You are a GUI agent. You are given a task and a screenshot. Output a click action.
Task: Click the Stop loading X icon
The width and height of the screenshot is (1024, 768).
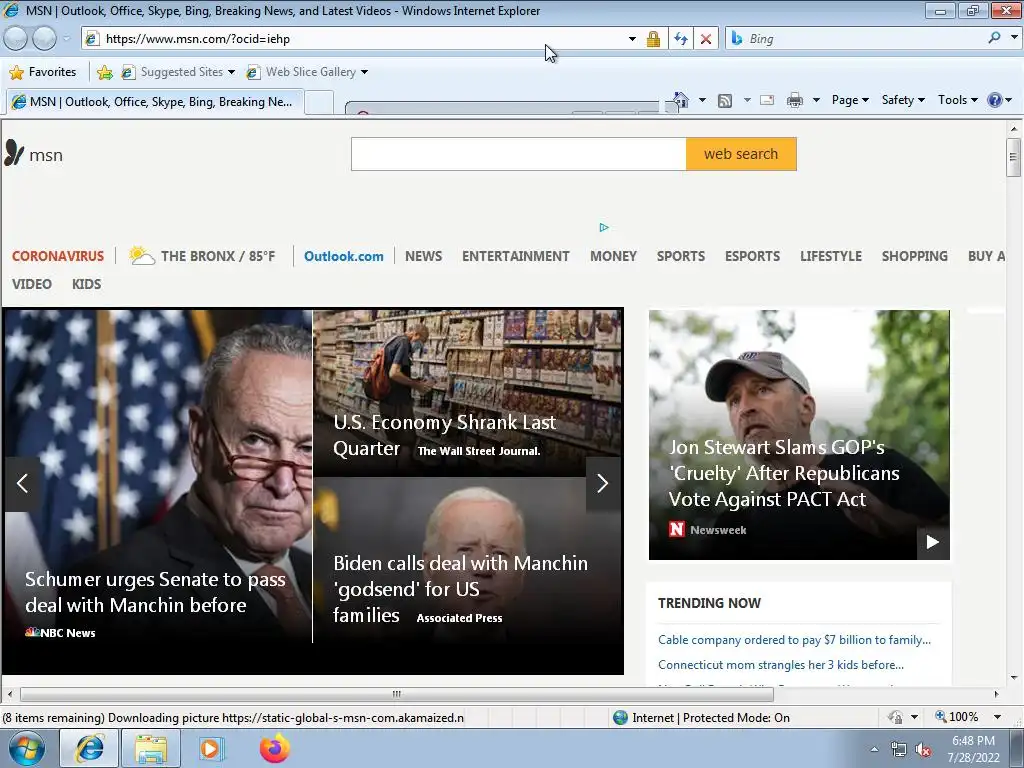[x=706, y=39]
